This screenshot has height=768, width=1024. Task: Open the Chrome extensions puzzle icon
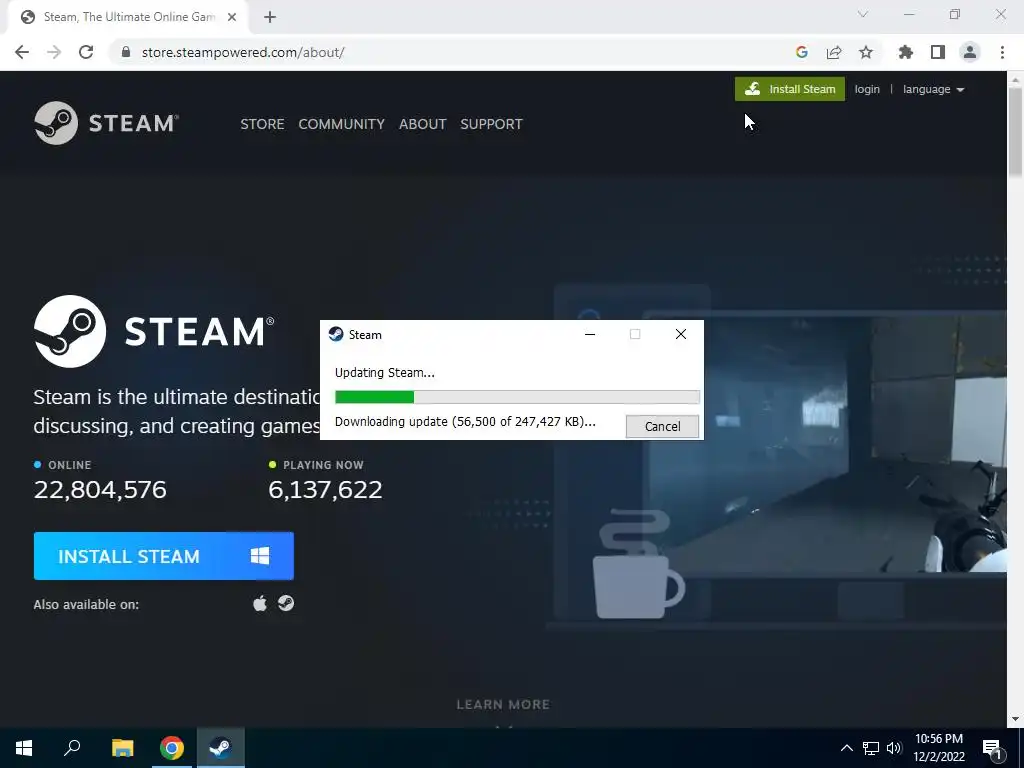pyautogui.click(x=906, y=52)
